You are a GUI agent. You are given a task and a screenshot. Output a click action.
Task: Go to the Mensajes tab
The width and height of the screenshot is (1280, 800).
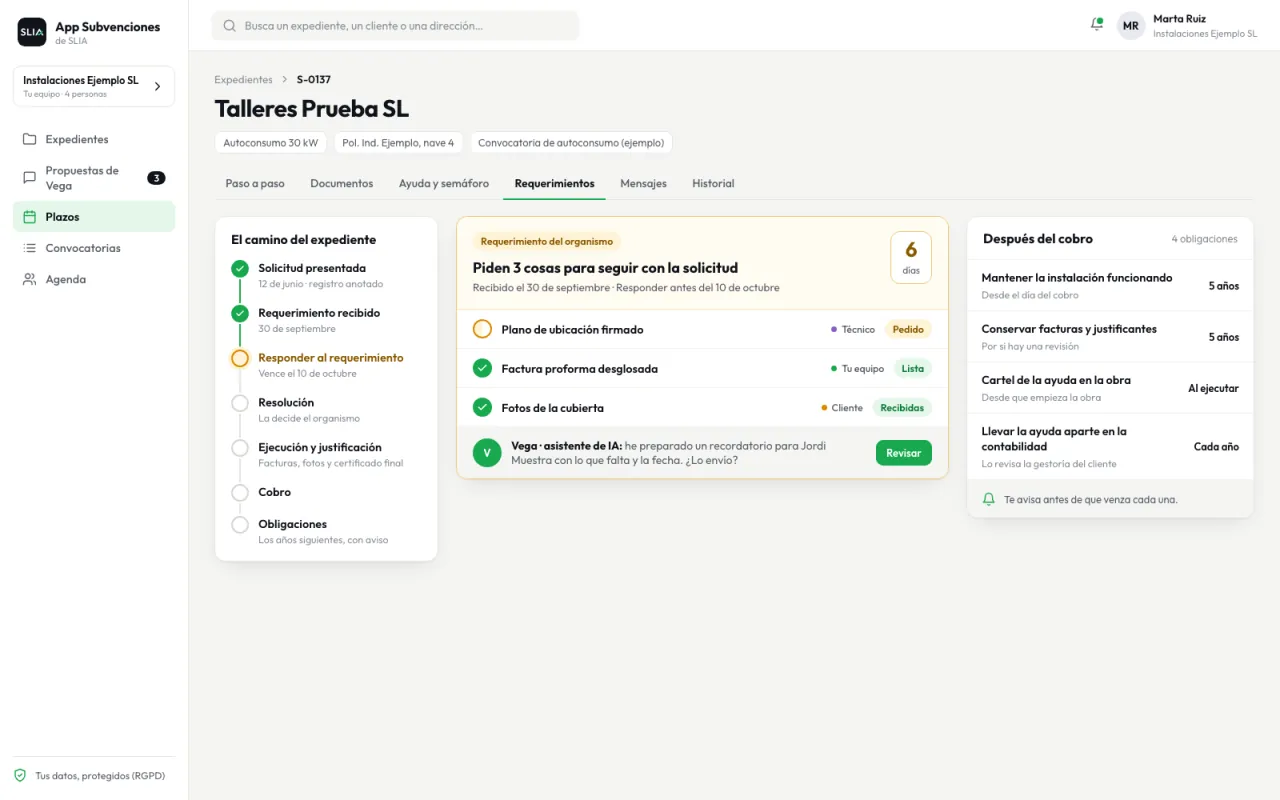point(643,184)
